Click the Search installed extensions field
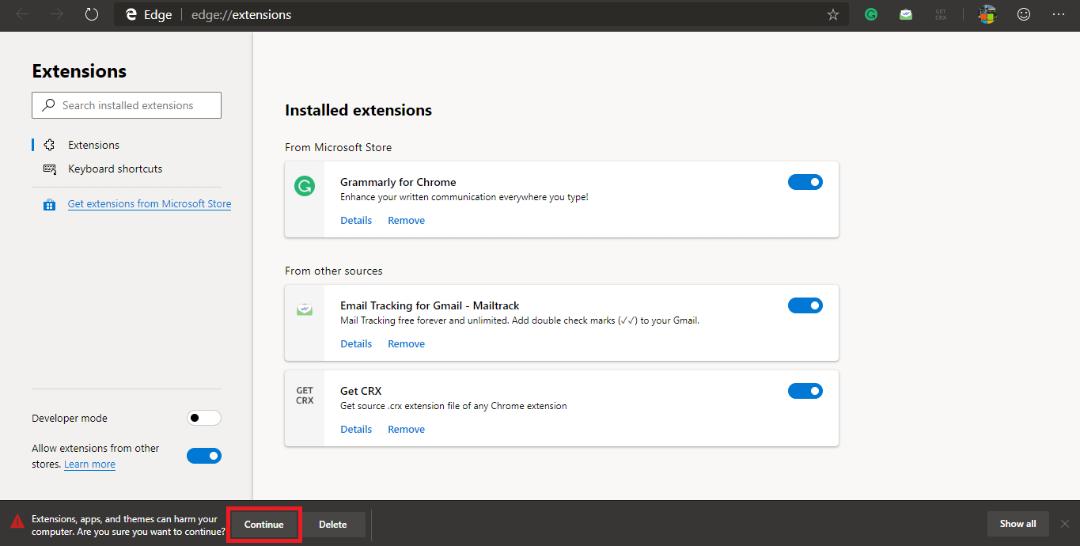The width and height of the screenshot is (1080, 546). click(x=127, y=105)
